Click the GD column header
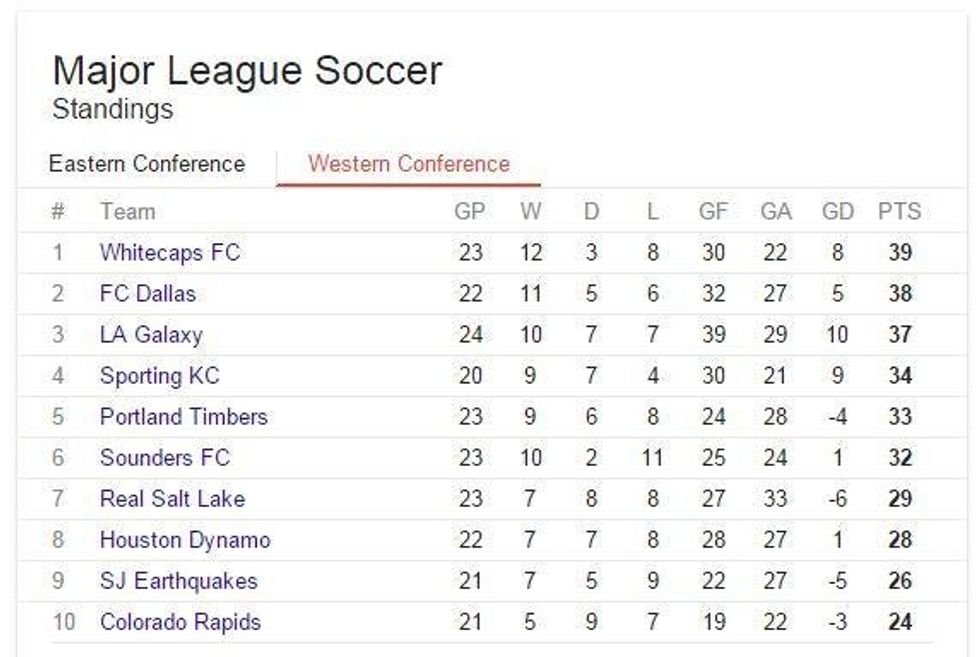Image resolution: width=980 pixels, height=657 pixels. 838,212
